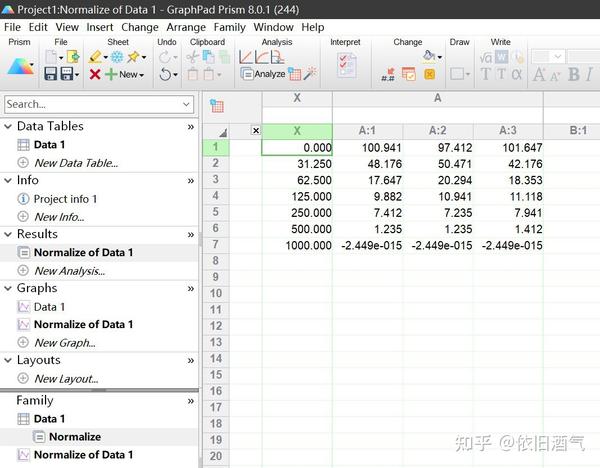Collapse the Layouts section
Image resolution: width=600 pixels, height=468 pixels.
tap(8, 360)
